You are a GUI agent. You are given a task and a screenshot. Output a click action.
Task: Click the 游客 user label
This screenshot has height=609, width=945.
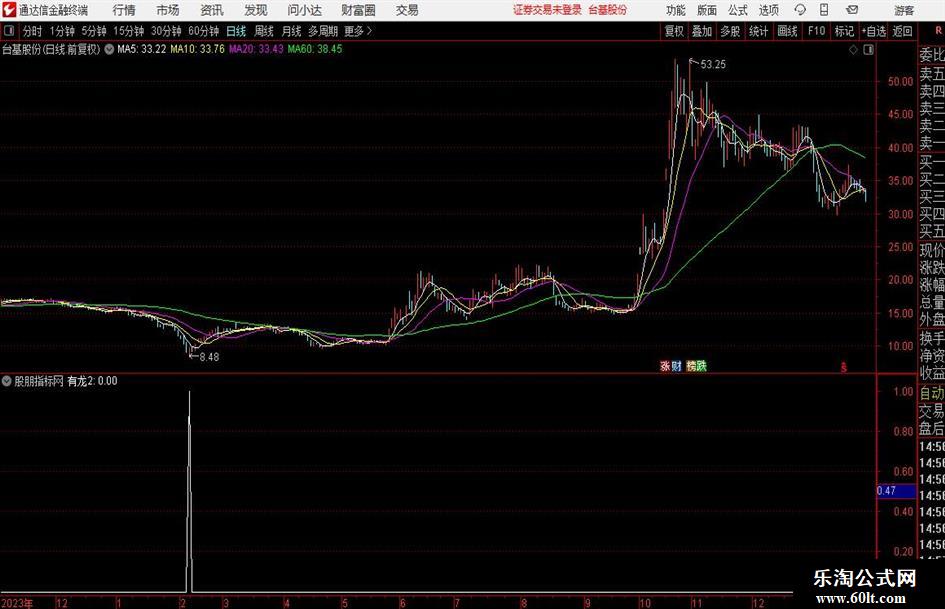click(x=904, y=10)
